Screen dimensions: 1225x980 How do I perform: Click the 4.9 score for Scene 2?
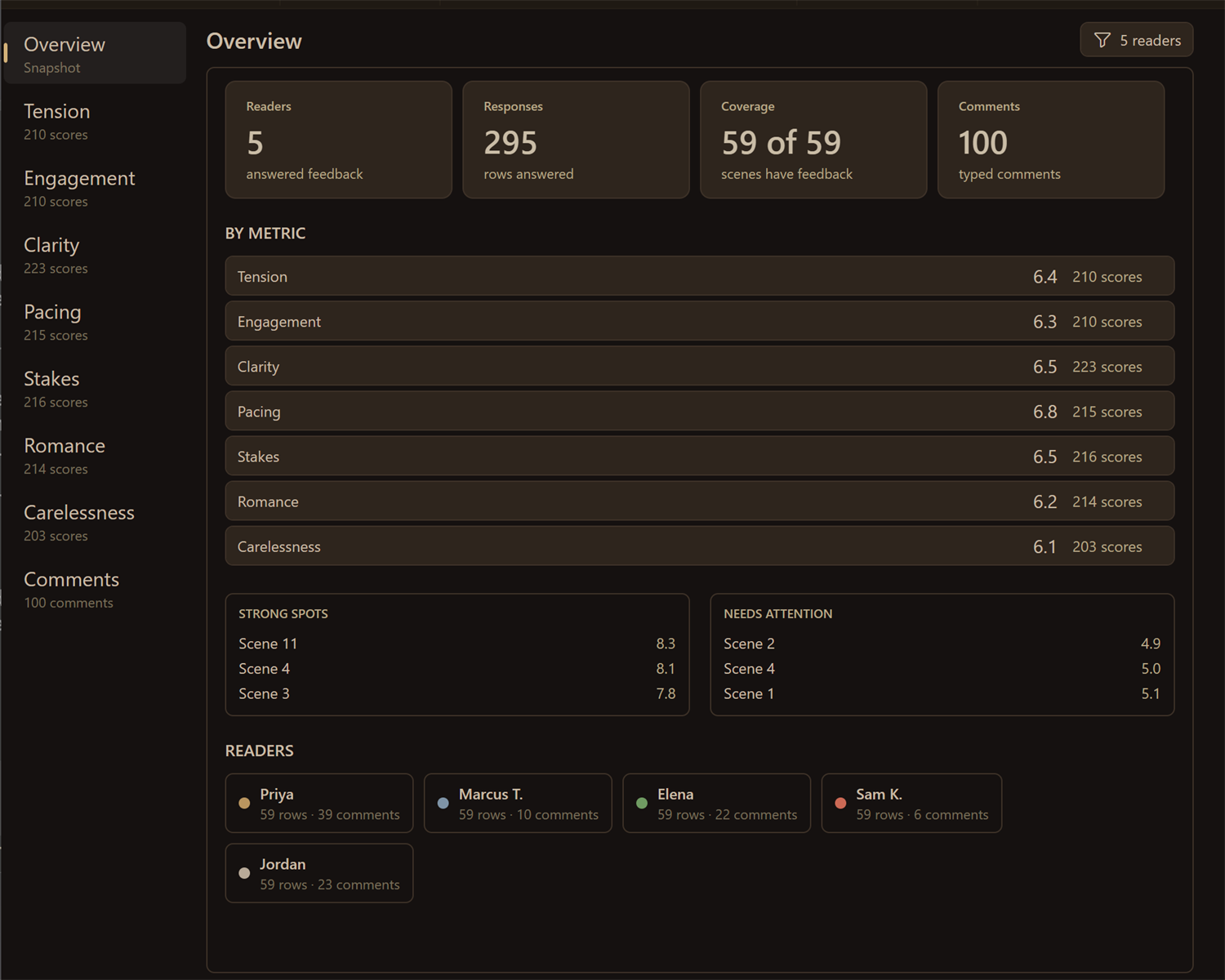pyautogui.click(x=1151, y=644)
